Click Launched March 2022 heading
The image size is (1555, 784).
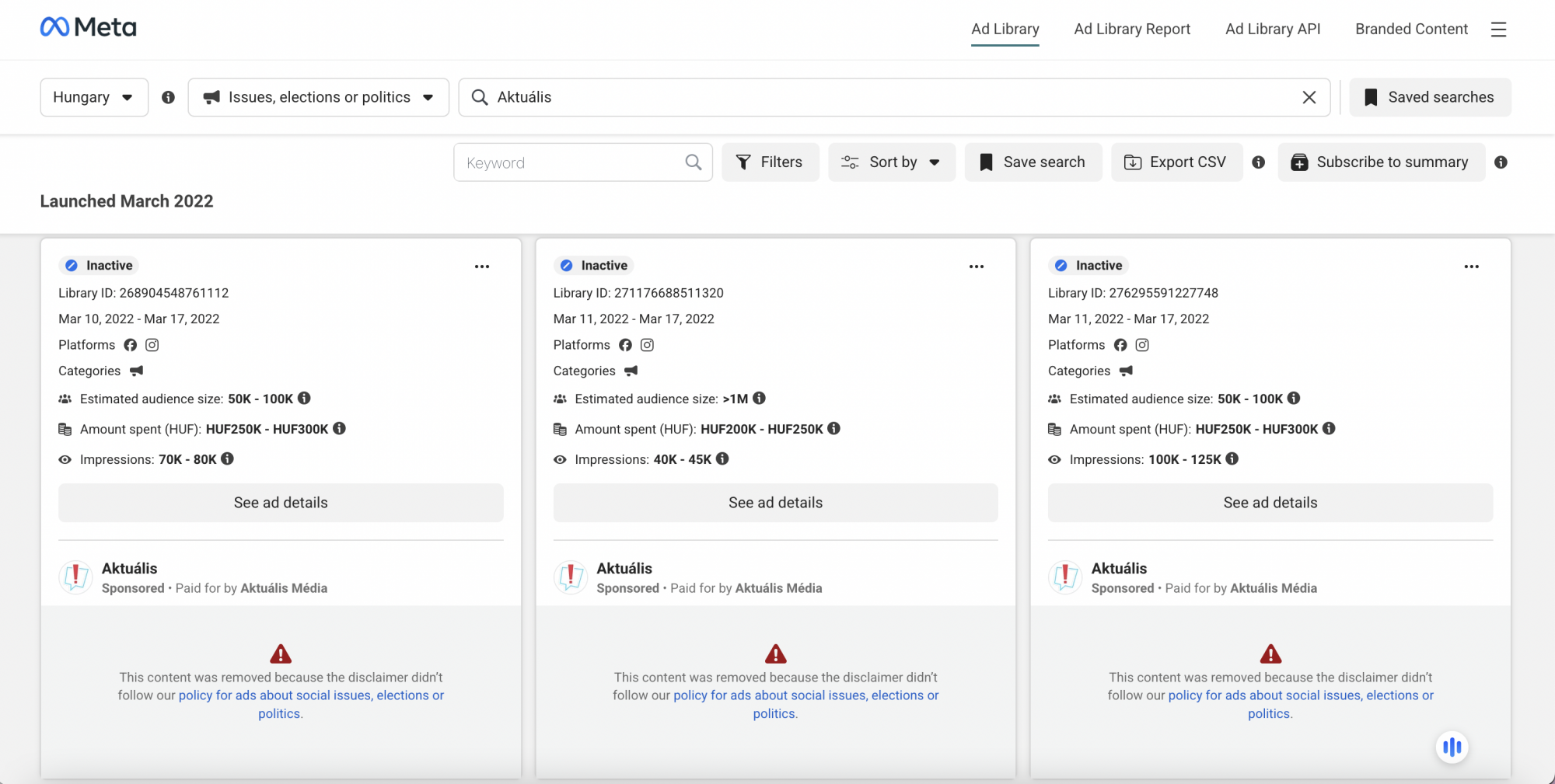tap(127, 201)
